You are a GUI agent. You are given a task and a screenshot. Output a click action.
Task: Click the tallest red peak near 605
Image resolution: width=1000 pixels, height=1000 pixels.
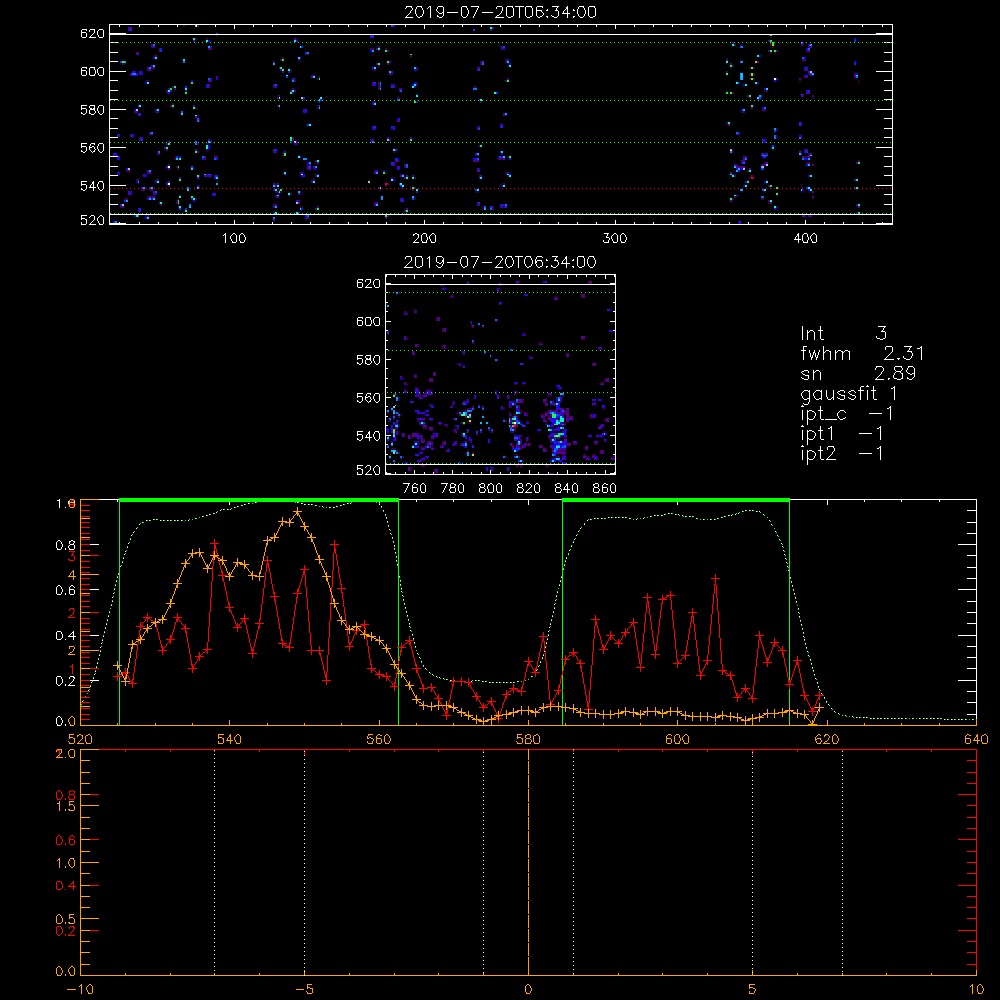click(x=716, y=578)
